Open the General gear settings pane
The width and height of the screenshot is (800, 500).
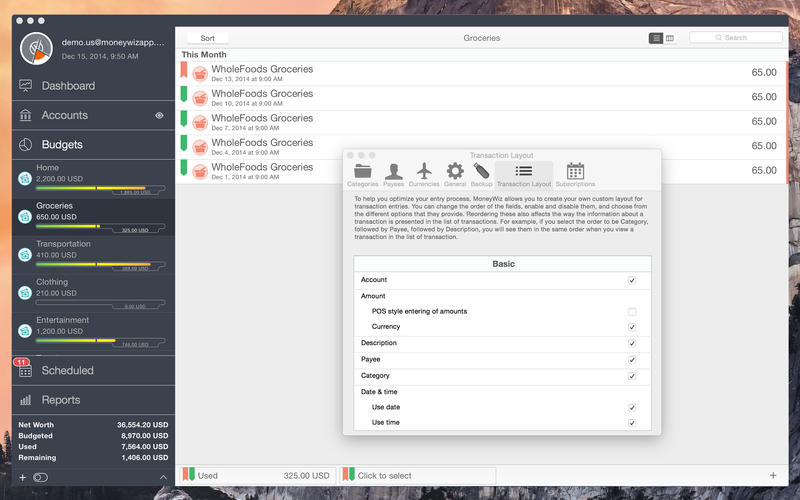click(455, 174)
